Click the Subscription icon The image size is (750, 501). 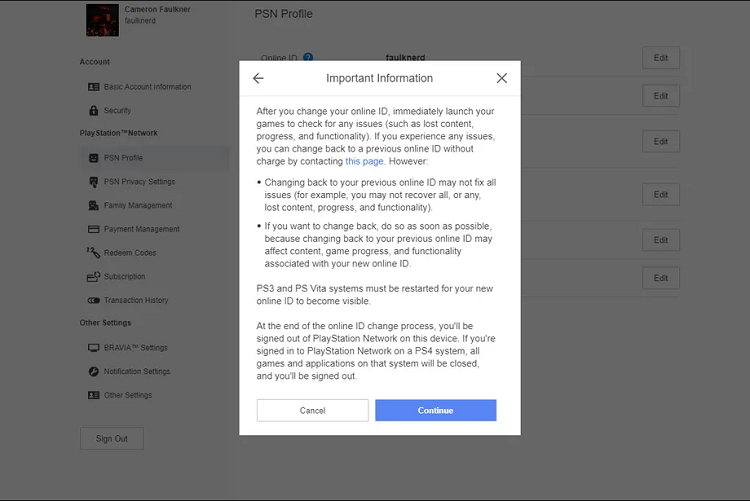[93, 277]
